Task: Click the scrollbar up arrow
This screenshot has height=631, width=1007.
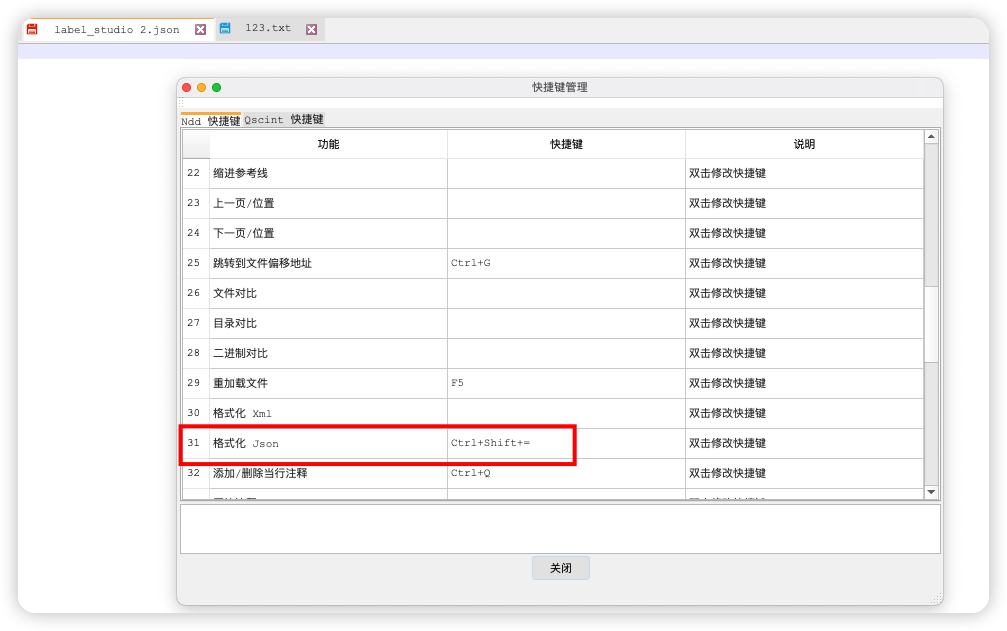Action: pos(931,136)
